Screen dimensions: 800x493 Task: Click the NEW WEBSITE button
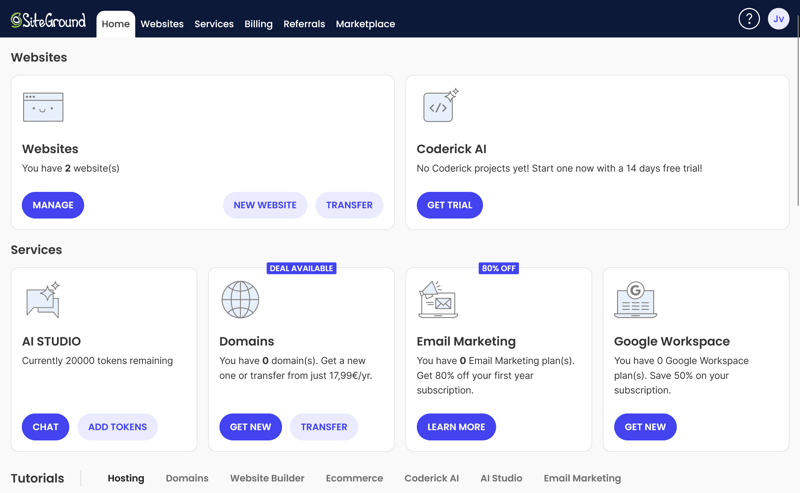pyautogui.click(x=265, y=205)
